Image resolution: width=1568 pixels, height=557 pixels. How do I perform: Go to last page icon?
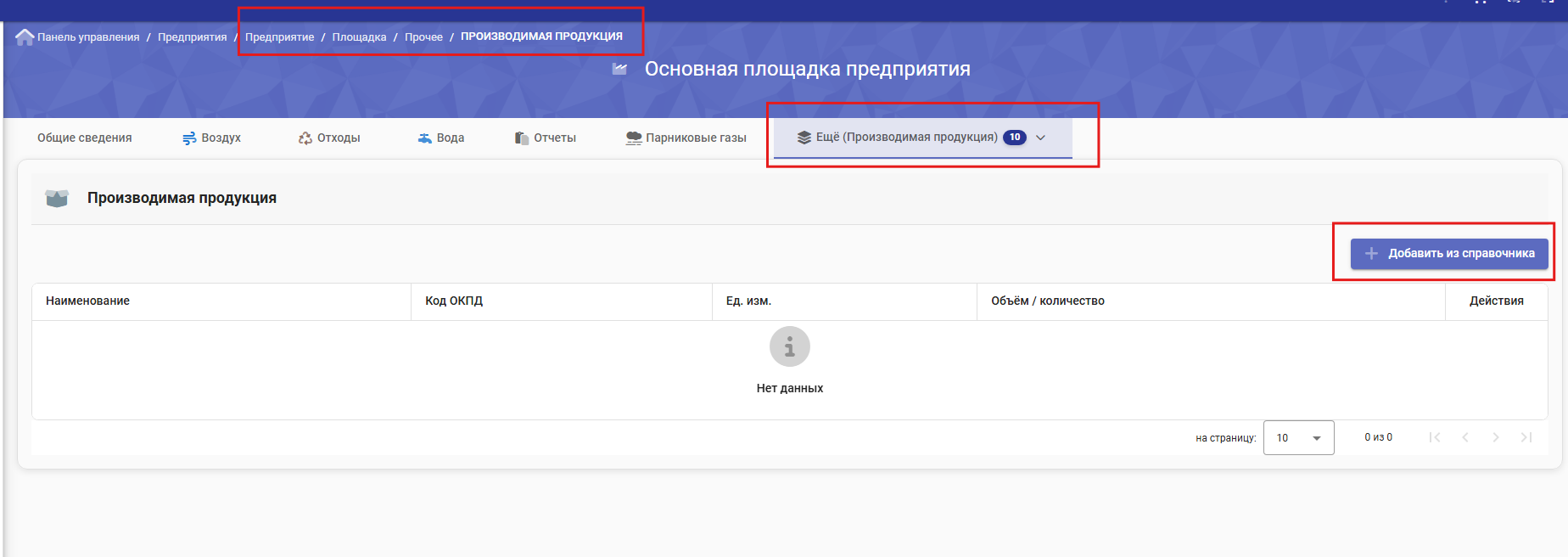coord(1526,437)
